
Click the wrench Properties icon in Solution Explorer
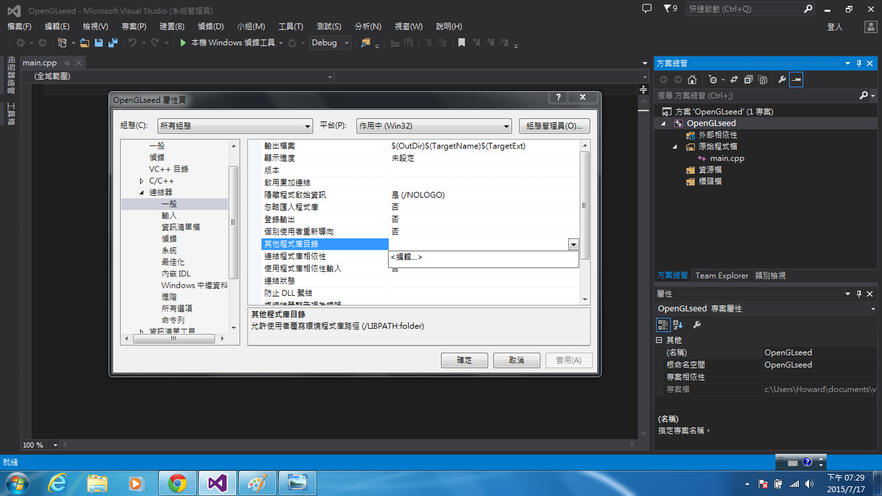782,80
